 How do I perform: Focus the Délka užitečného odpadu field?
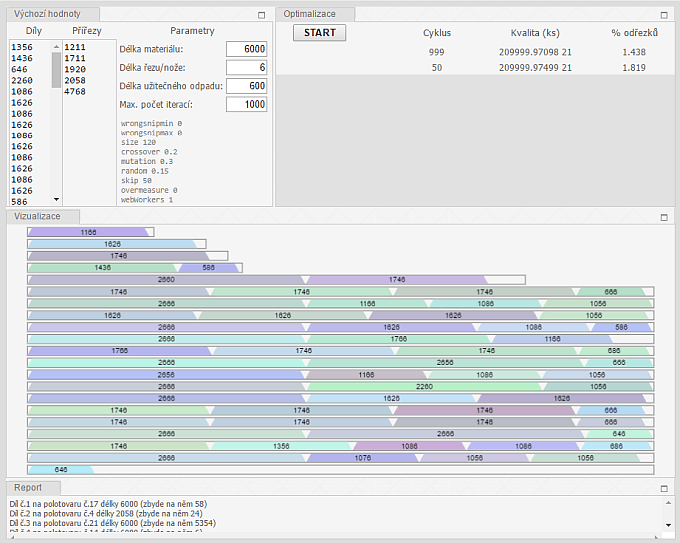(x=246, y=86)
